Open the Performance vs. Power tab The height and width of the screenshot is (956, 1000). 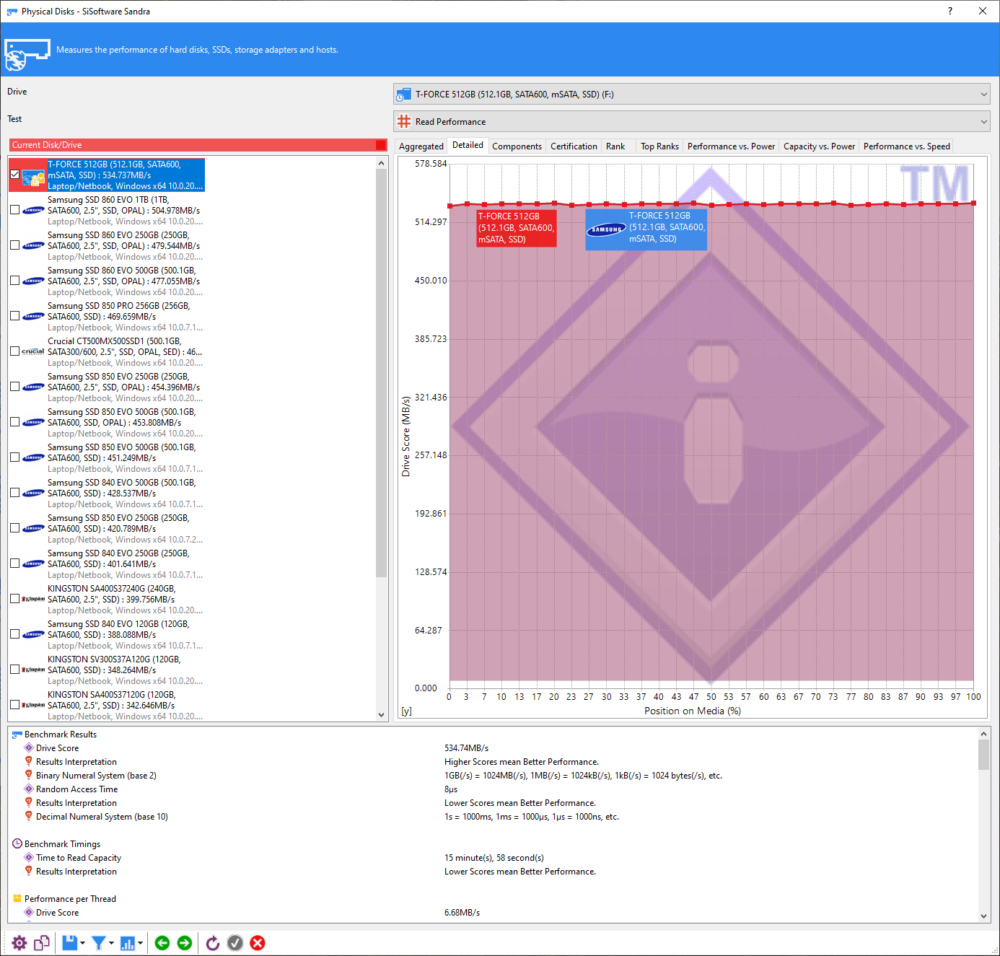[x=731, y=146]
